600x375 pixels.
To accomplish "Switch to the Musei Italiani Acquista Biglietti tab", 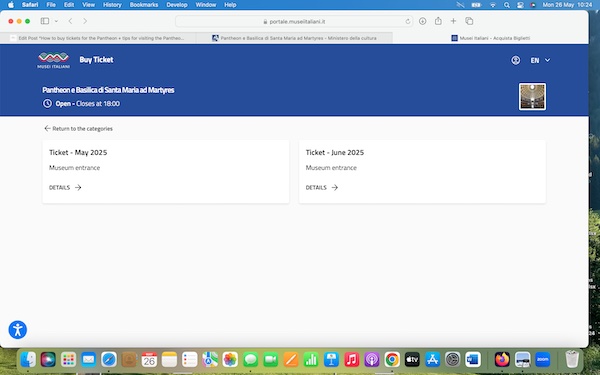I will click(x=491, y=38).
